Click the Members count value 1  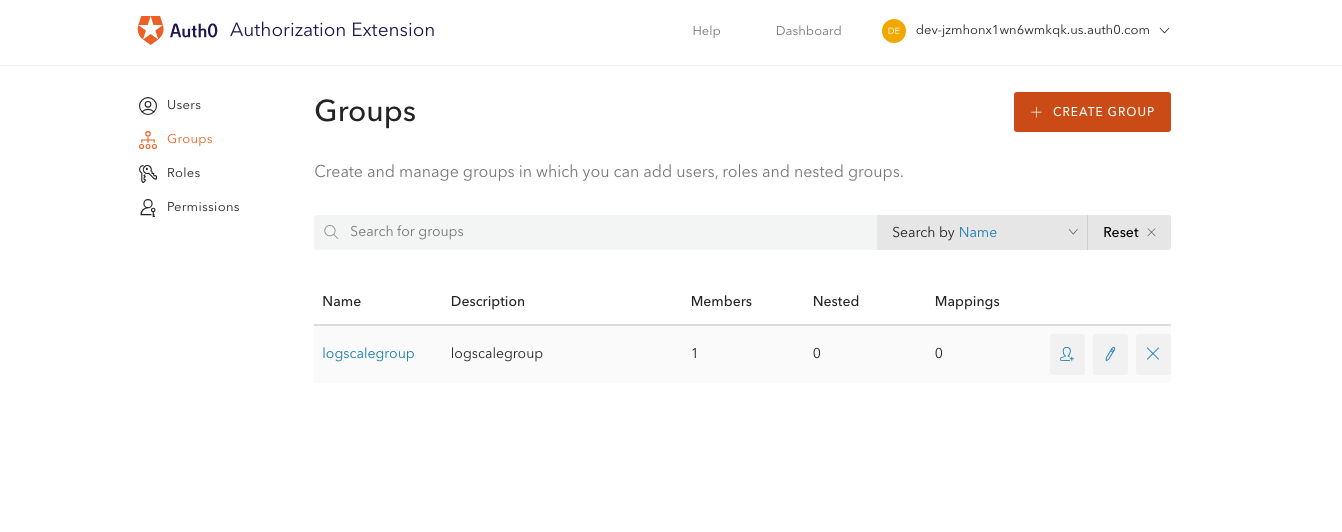(695, 353)
